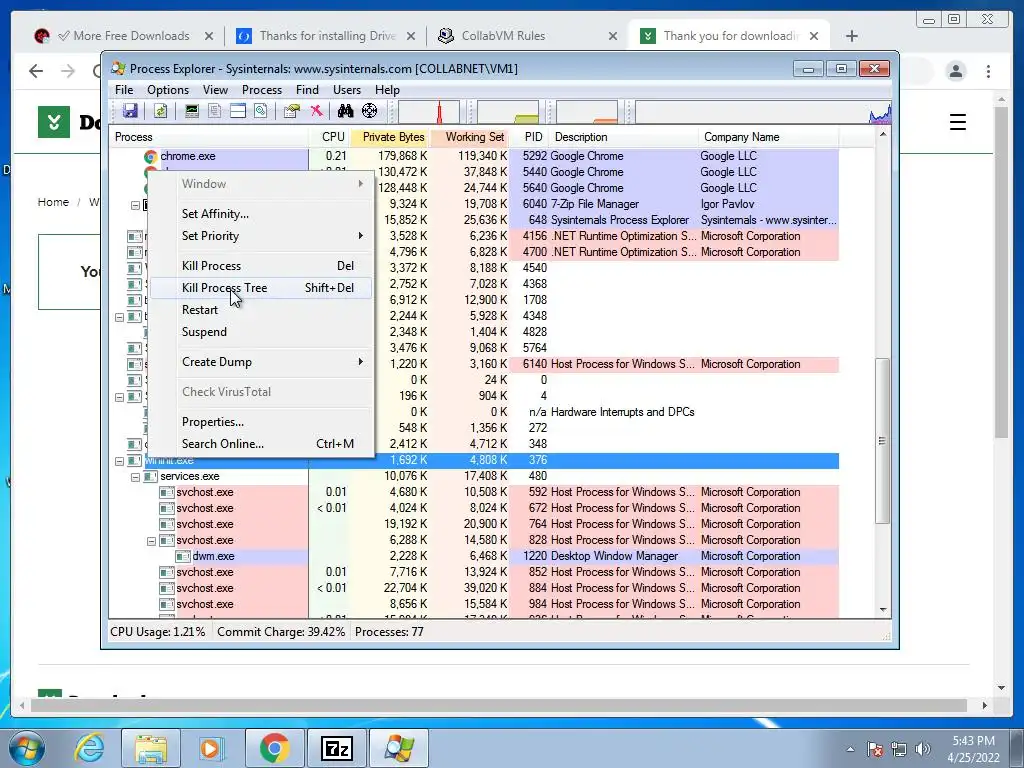Click the CPU usage history mini graph
The width and height of the screenshot is (1024, 768).
click(x=428, y=112)
